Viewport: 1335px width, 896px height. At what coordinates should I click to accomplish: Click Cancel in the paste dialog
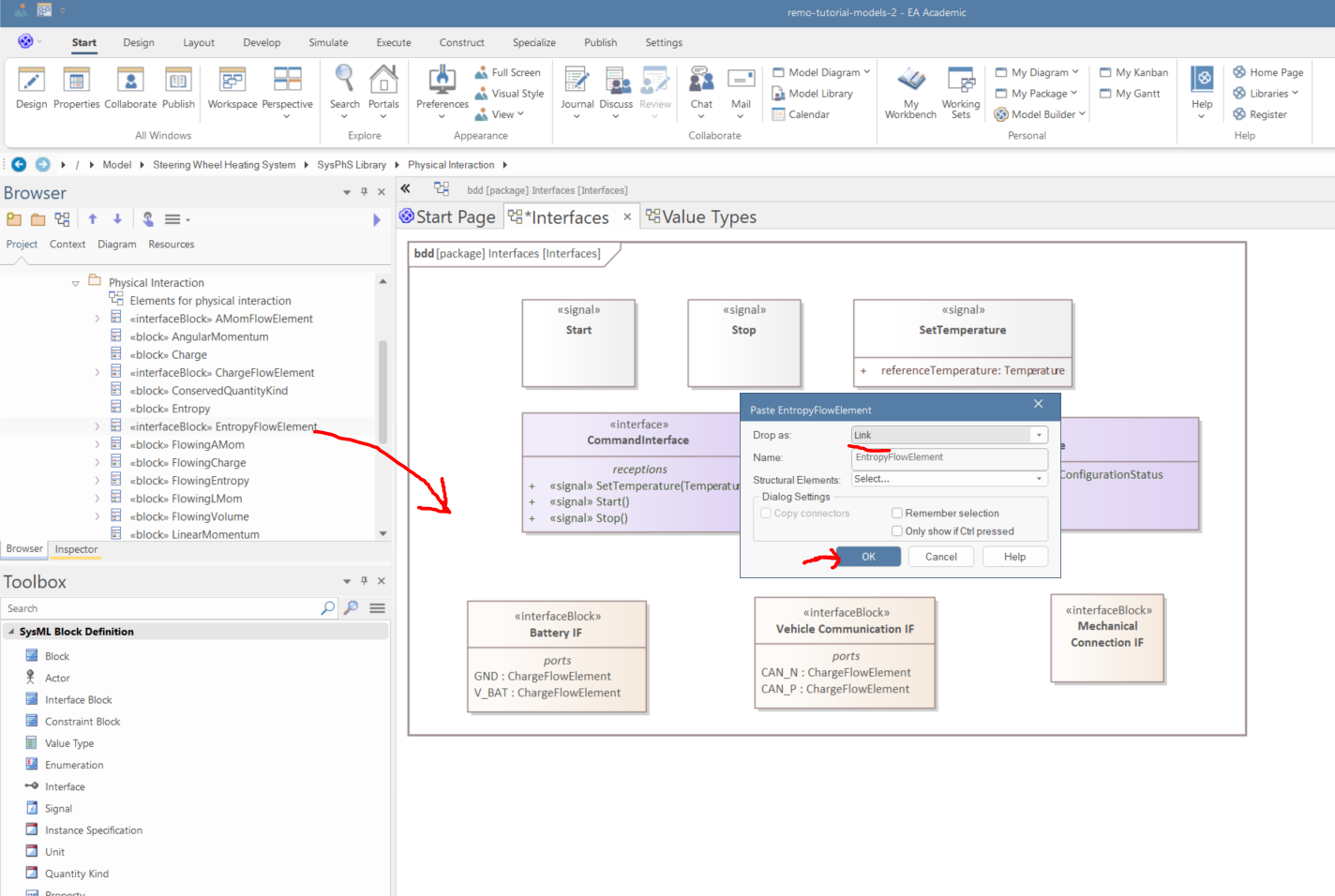[x=940, y=557]
